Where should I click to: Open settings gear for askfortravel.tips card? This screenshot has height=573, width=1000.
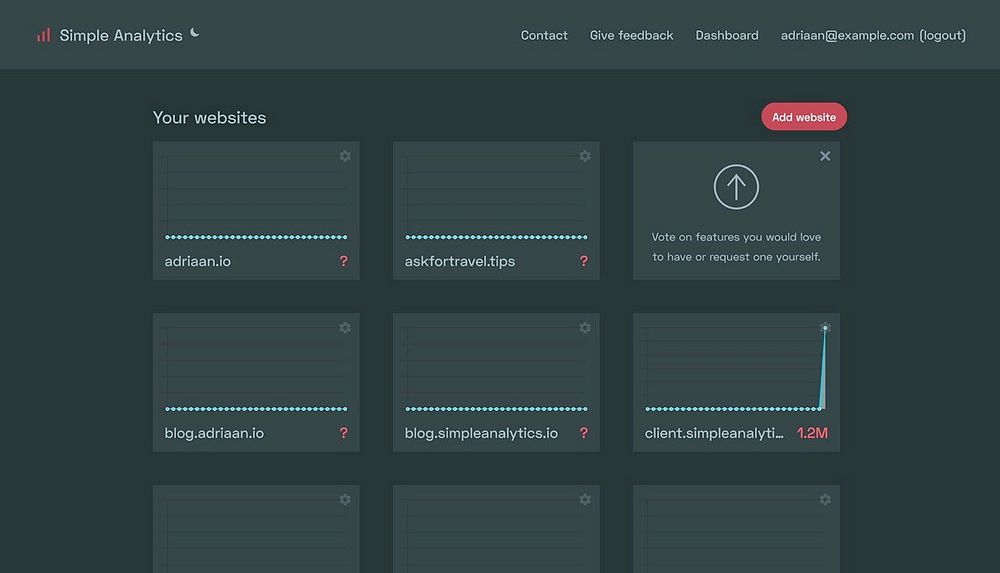click(585, 156)
